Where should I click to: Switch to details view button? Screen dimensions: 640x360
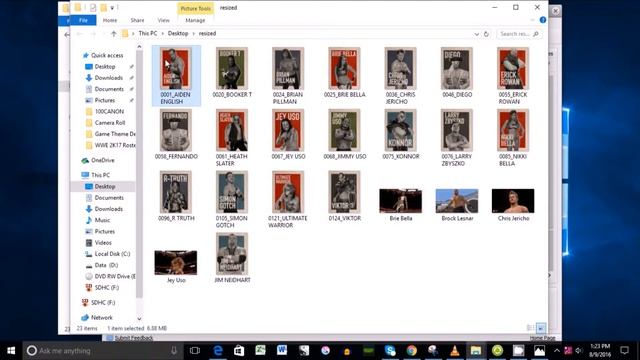click(530, 328)
